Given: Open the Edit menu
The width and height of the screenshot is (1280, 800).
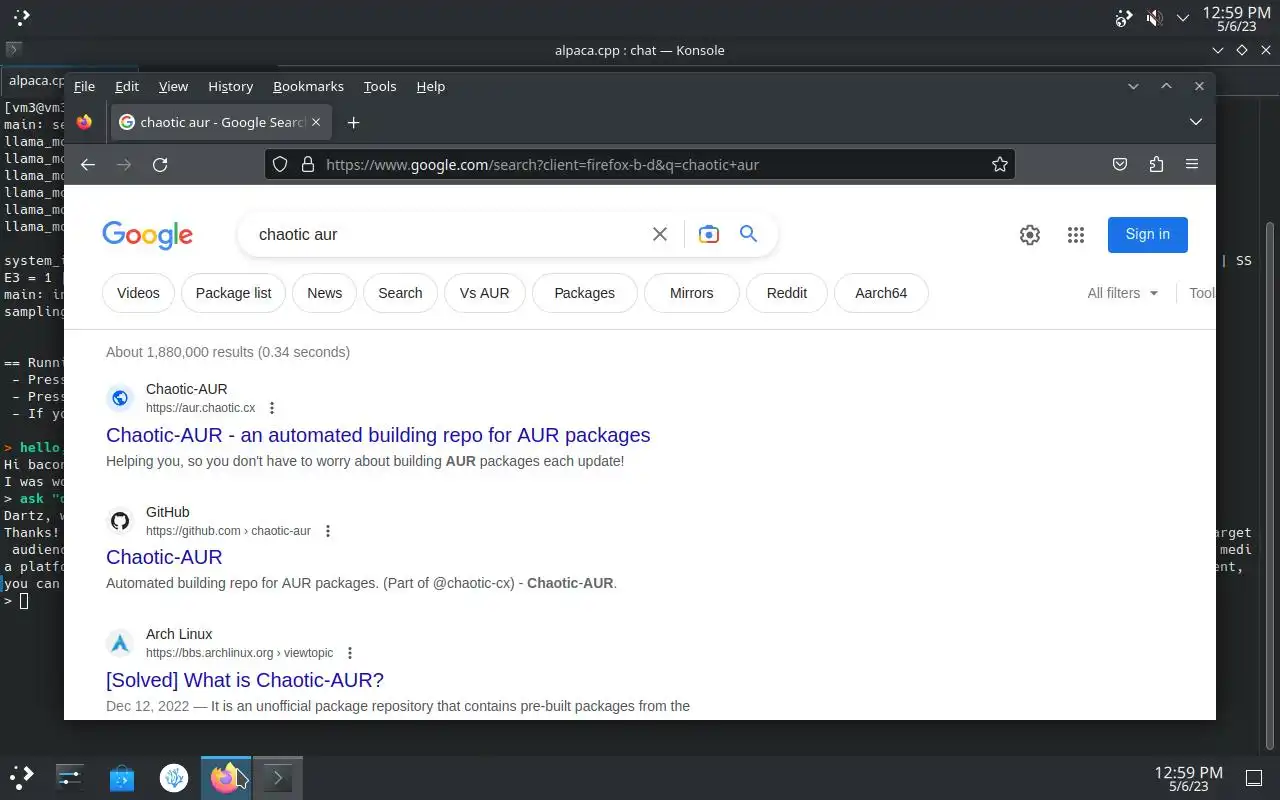Looking at the screenshot, I should click(127, 86).
